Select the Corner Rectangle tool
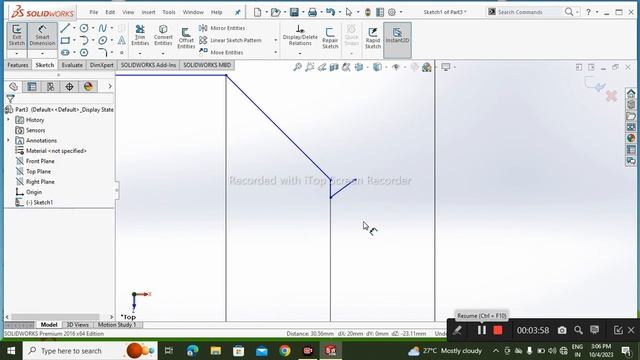 coord(65,40)
